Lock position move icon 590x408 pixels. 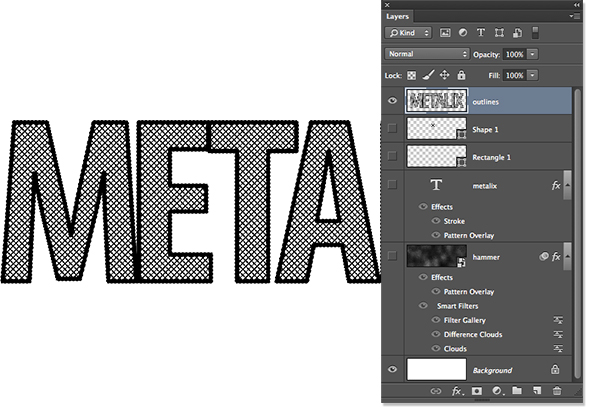click(x=444, y=75)
